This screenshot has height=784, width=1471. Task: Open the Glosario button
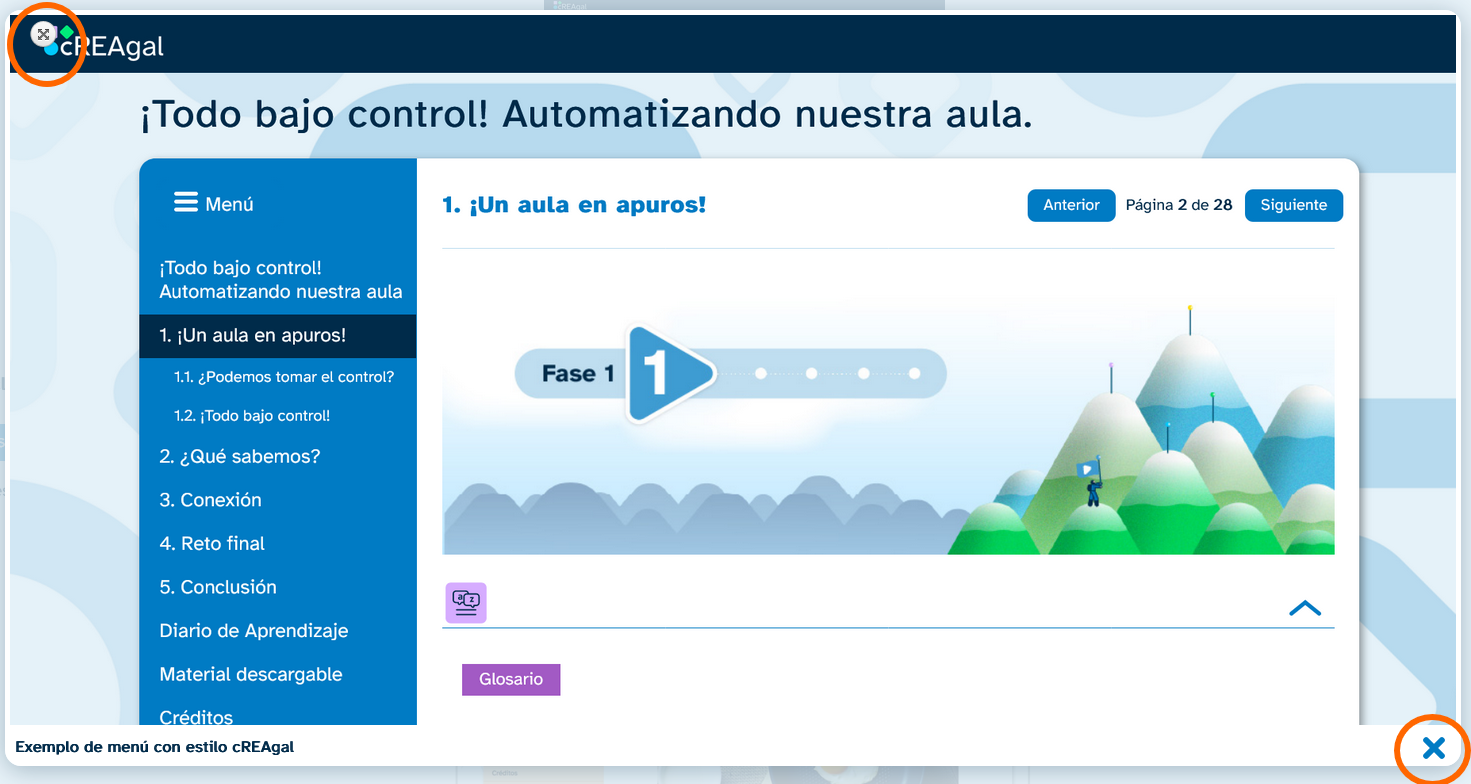511,679
